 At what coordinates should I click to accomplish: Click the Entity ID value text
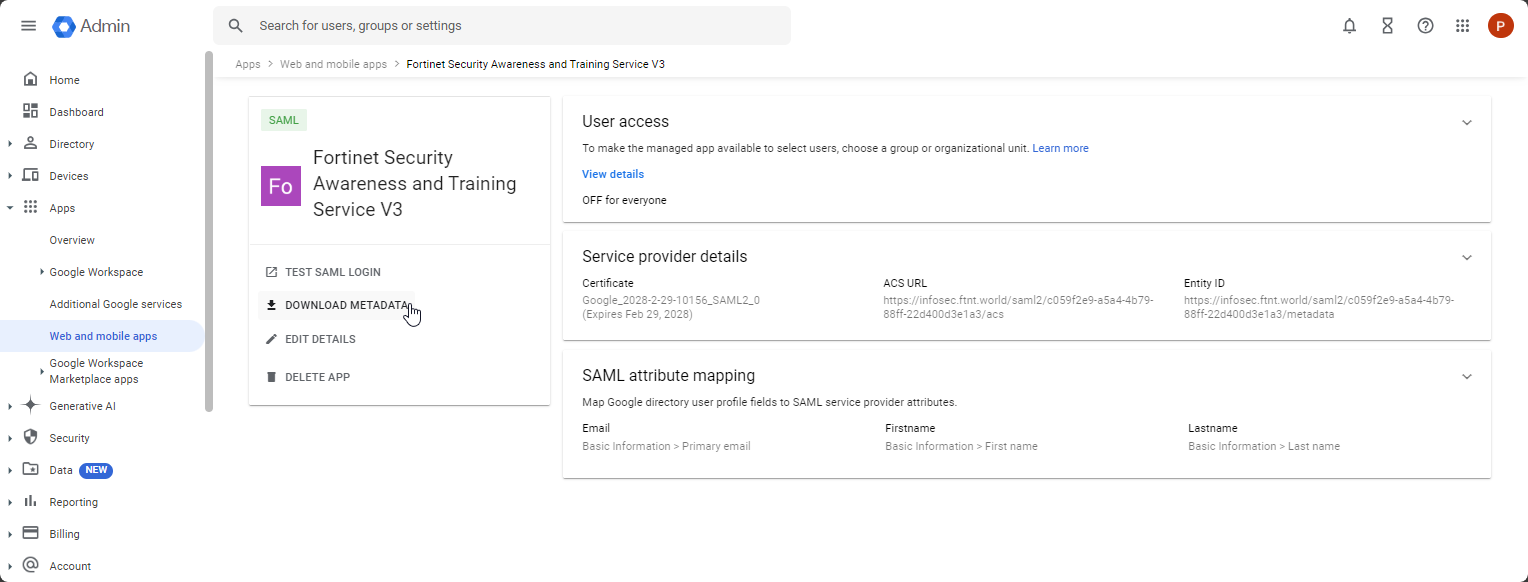tap(1319, 307)
